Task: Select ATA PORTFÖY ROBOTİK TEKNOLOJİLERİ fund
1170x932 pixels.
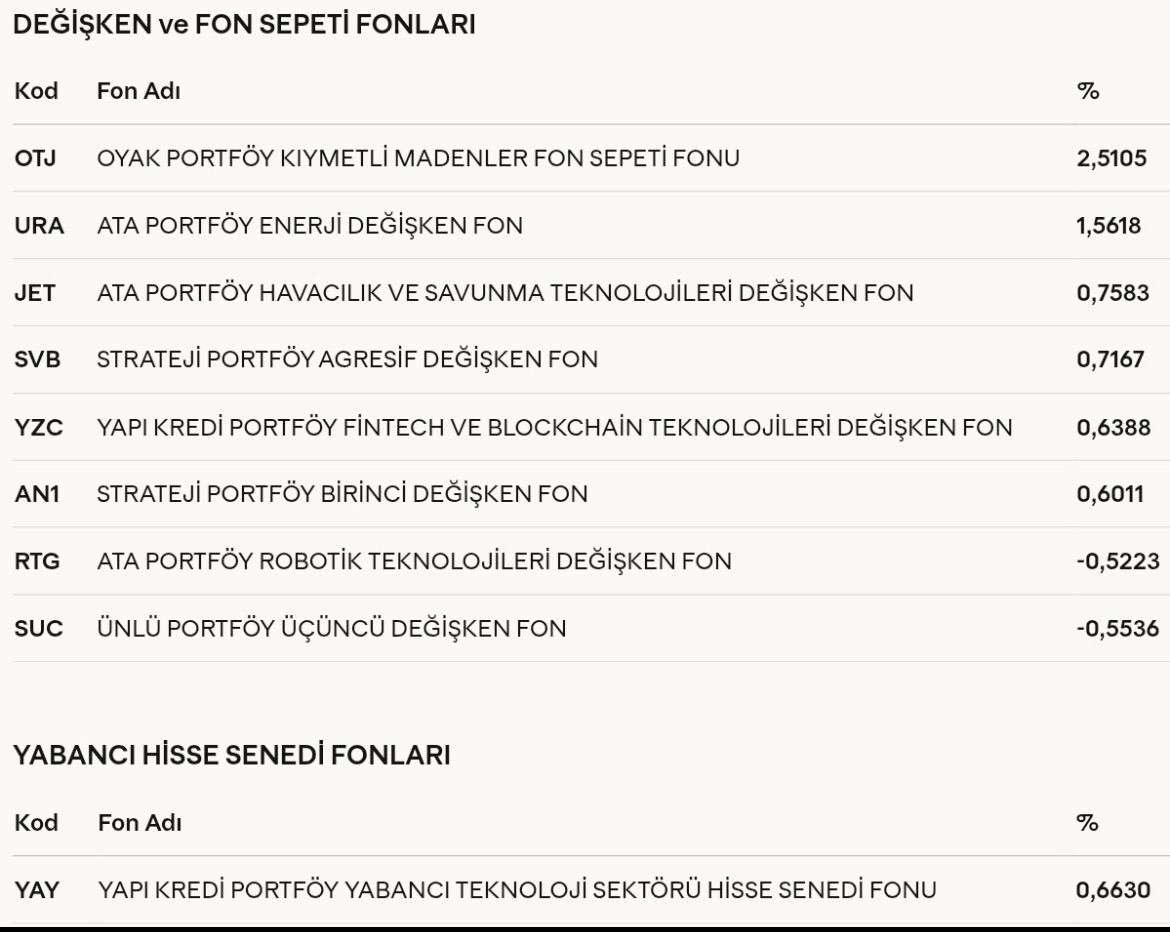Action: [x=413, y=562]
